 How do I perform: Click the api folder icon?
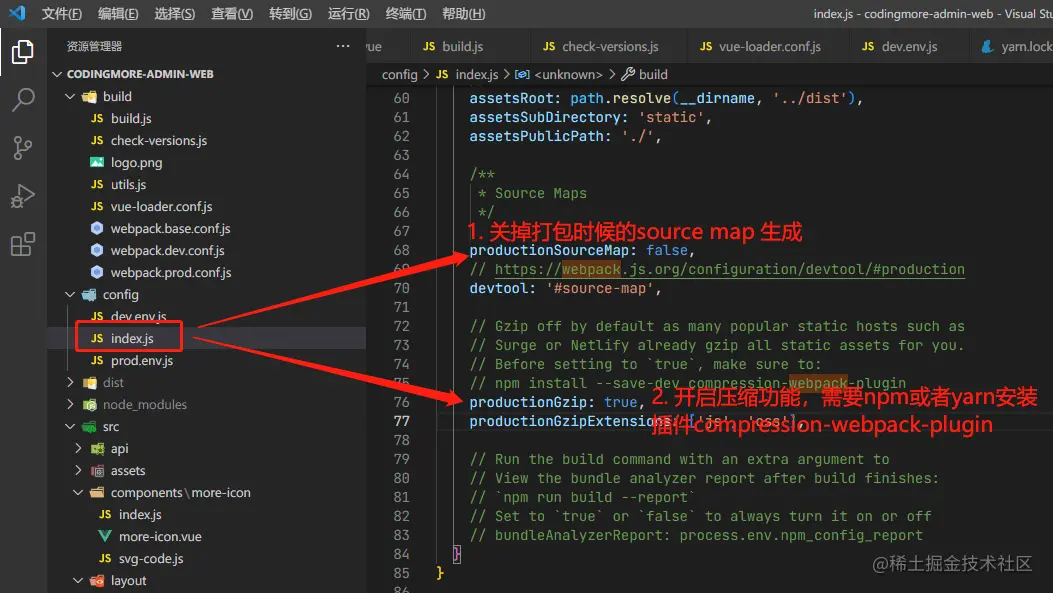(97, 449)
